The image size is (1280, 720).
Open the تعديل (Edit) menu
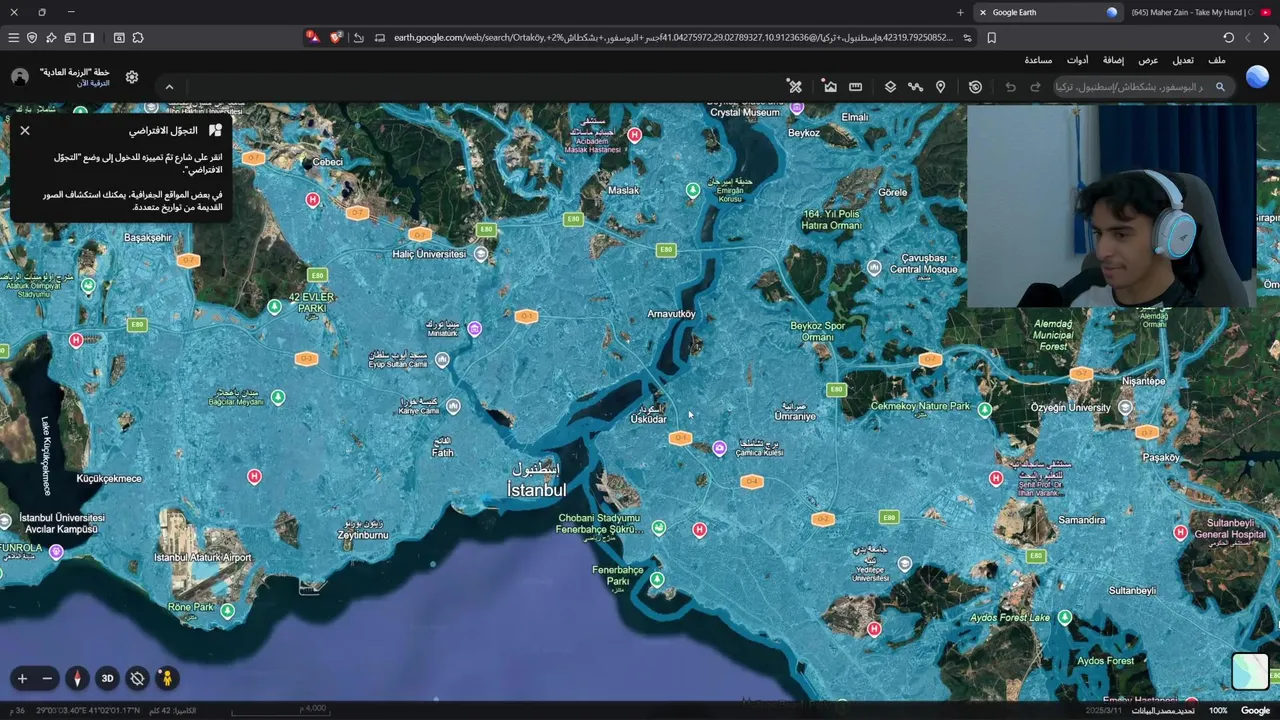point(1183,60)
